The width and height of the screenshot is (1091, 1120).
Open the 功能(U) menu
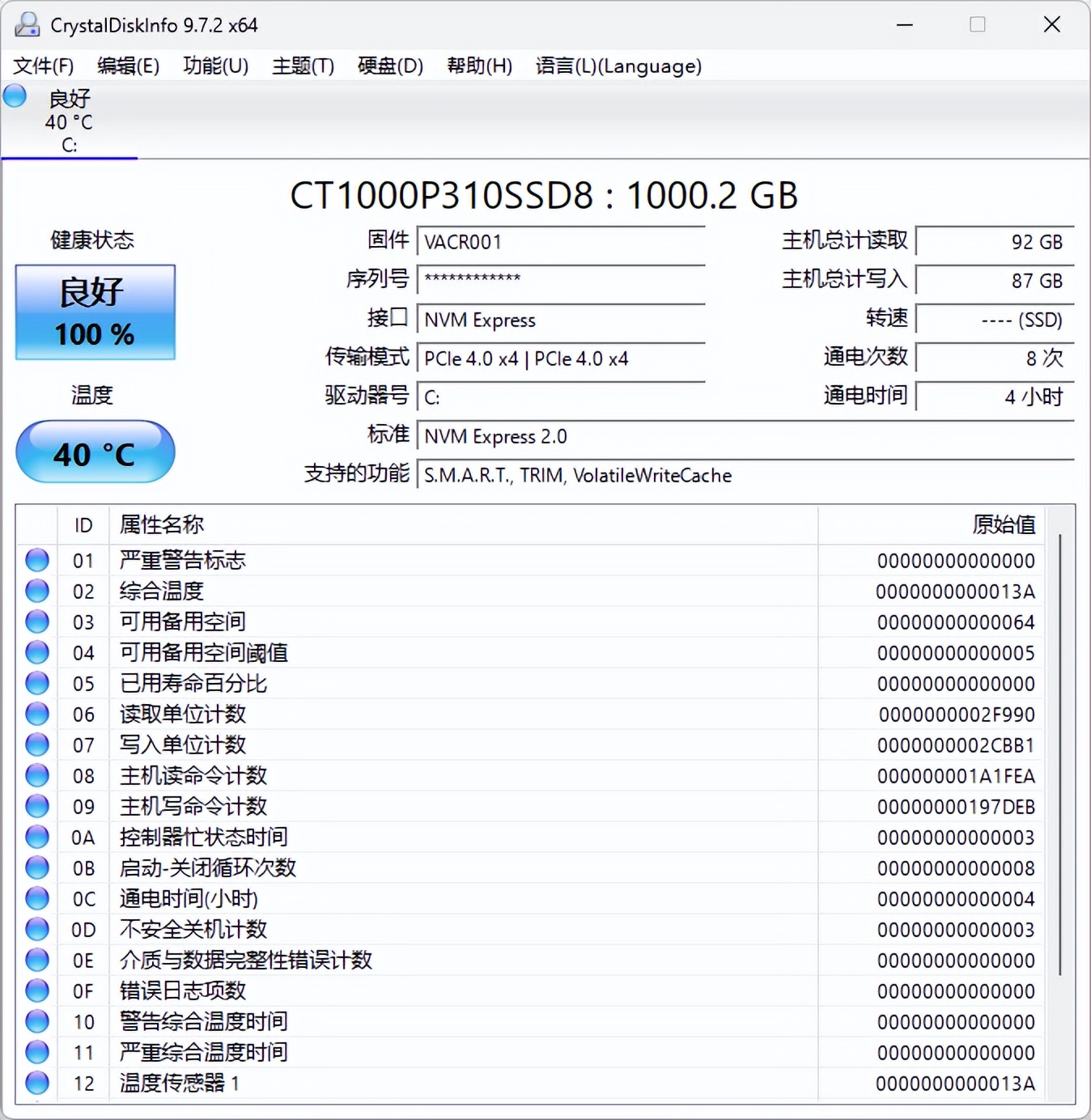[215, 66]
